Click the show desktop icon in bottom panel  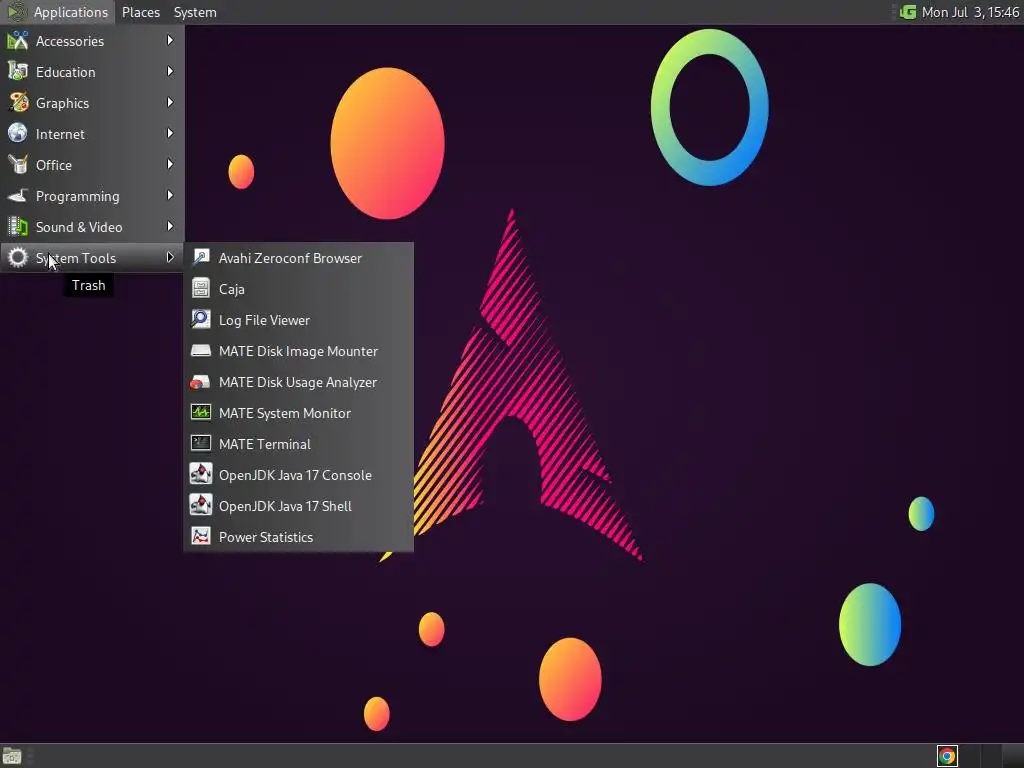pos(12,756)
